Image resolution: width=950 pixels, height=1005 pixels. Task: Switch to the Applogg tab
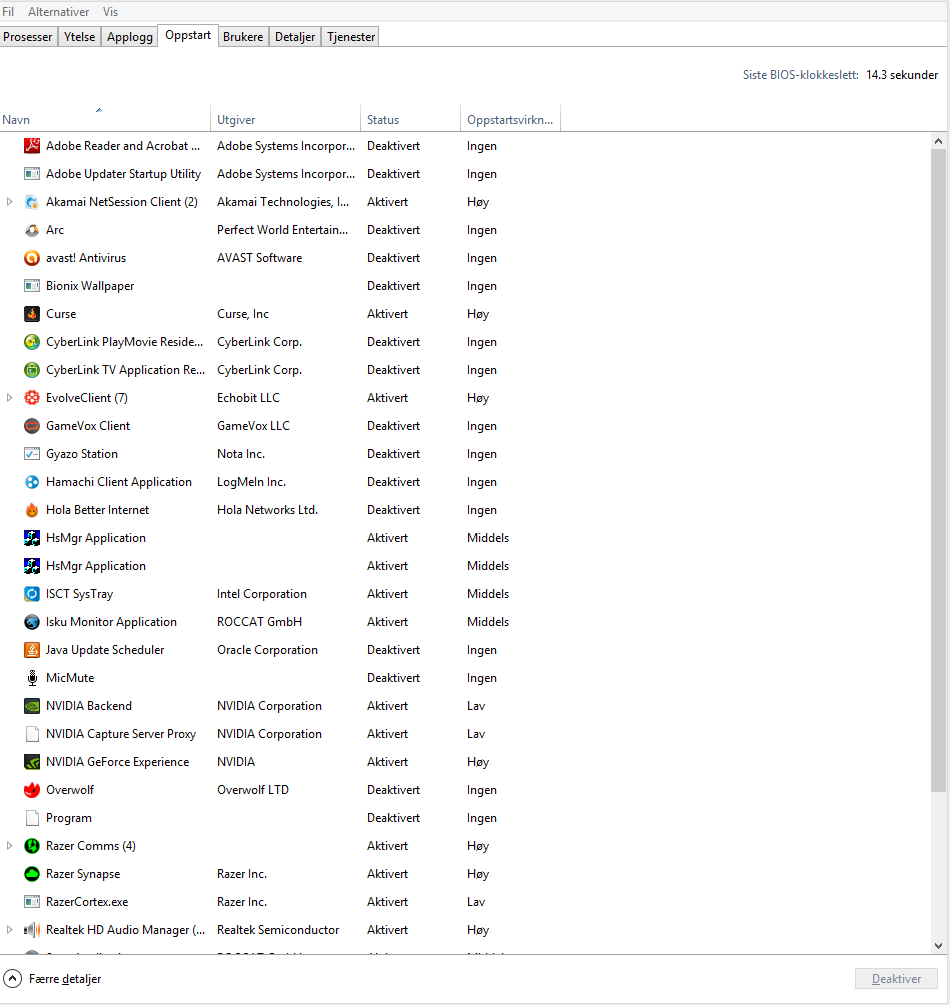tap(129, 37)
